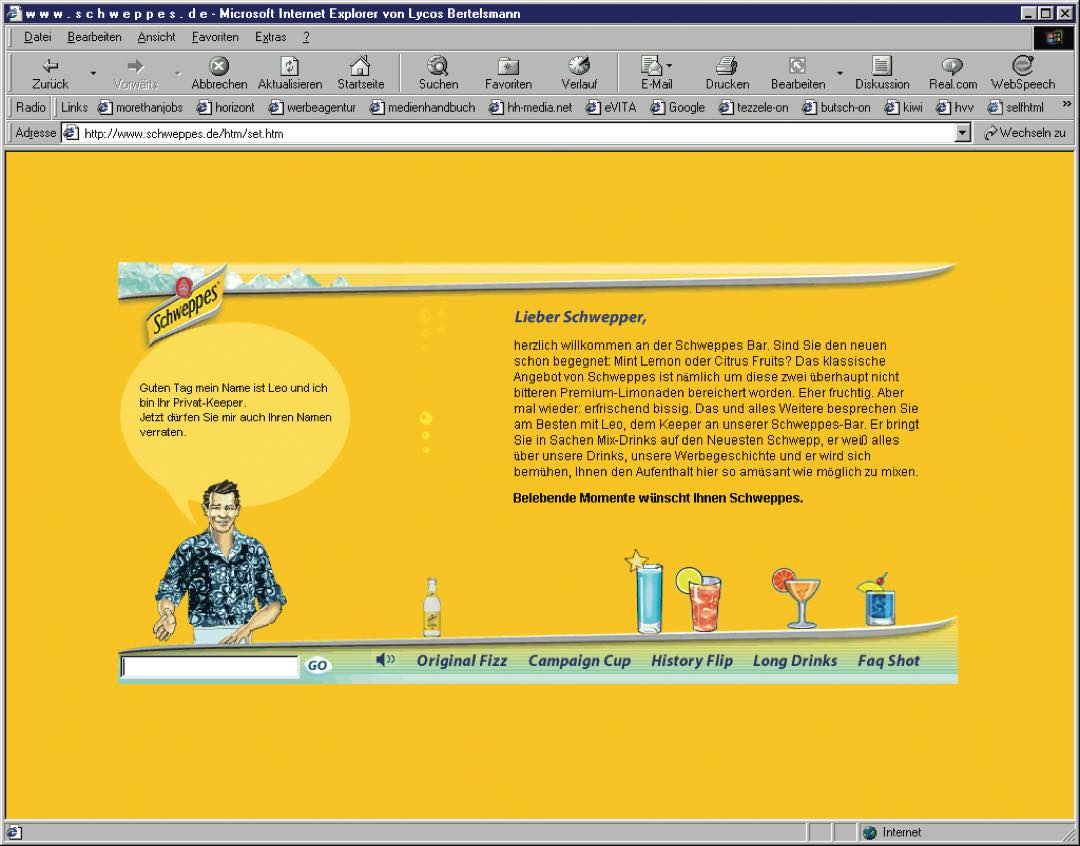
Task: Open the butsch-on link bookmark
Action: [x=836, y=107]
